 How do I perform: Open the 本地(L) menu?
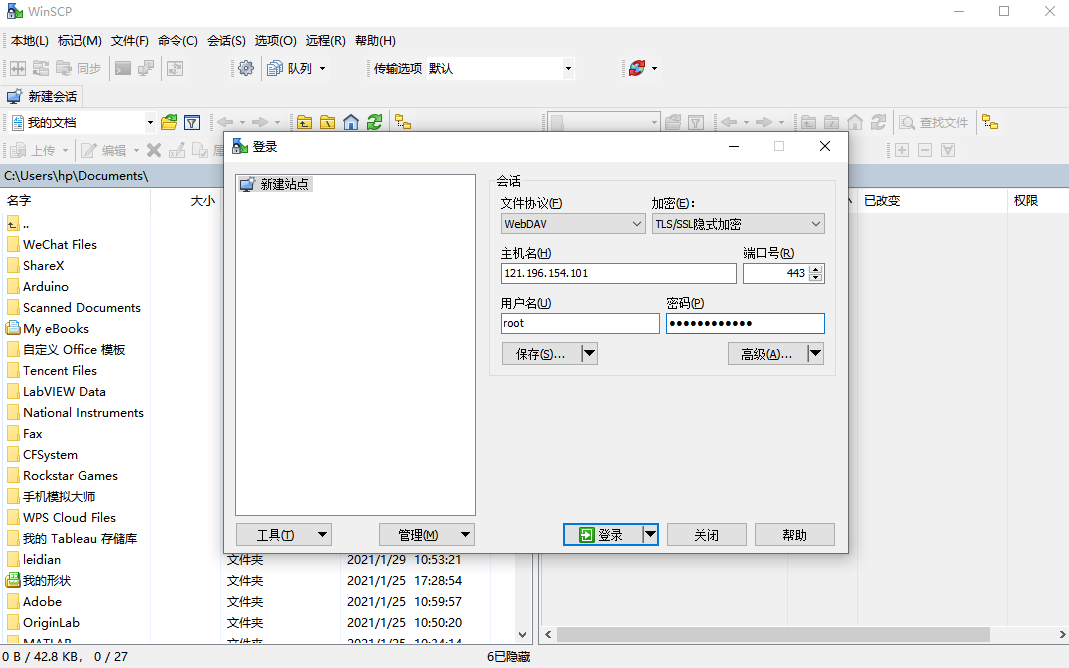click(x=29, y=41)
